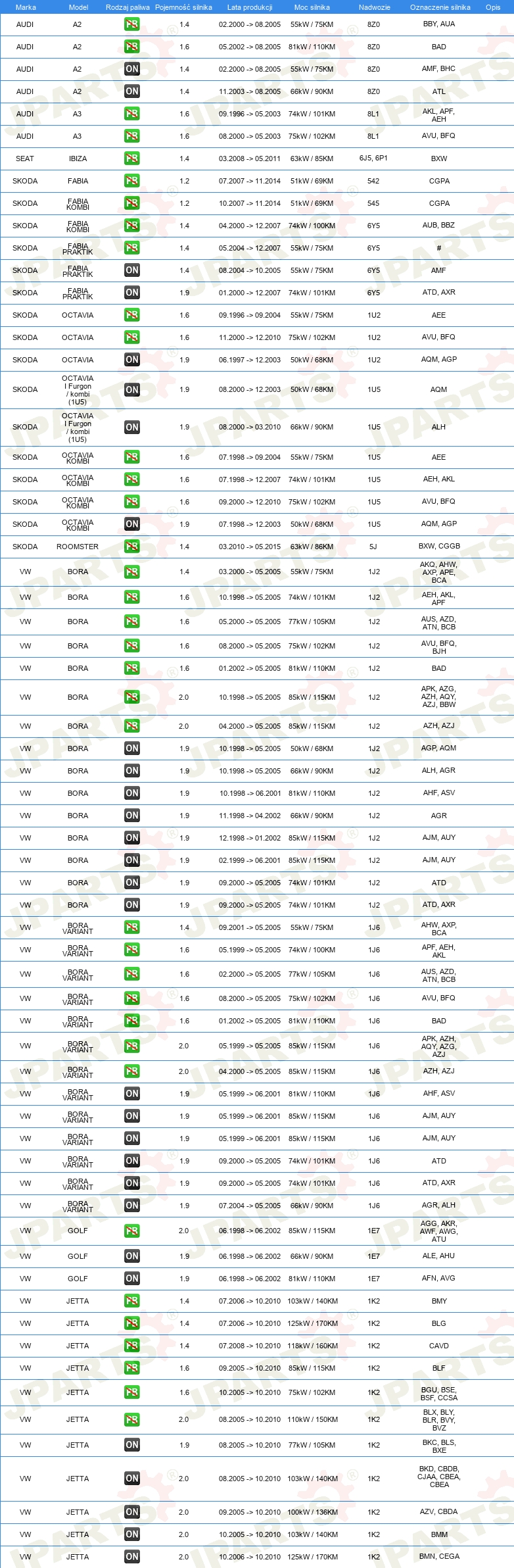Click the diesel icon for OCTAVIA KOMBI AQM, AGP
The width and height of the screenshot is (514, 1568).
coord(131,524)
